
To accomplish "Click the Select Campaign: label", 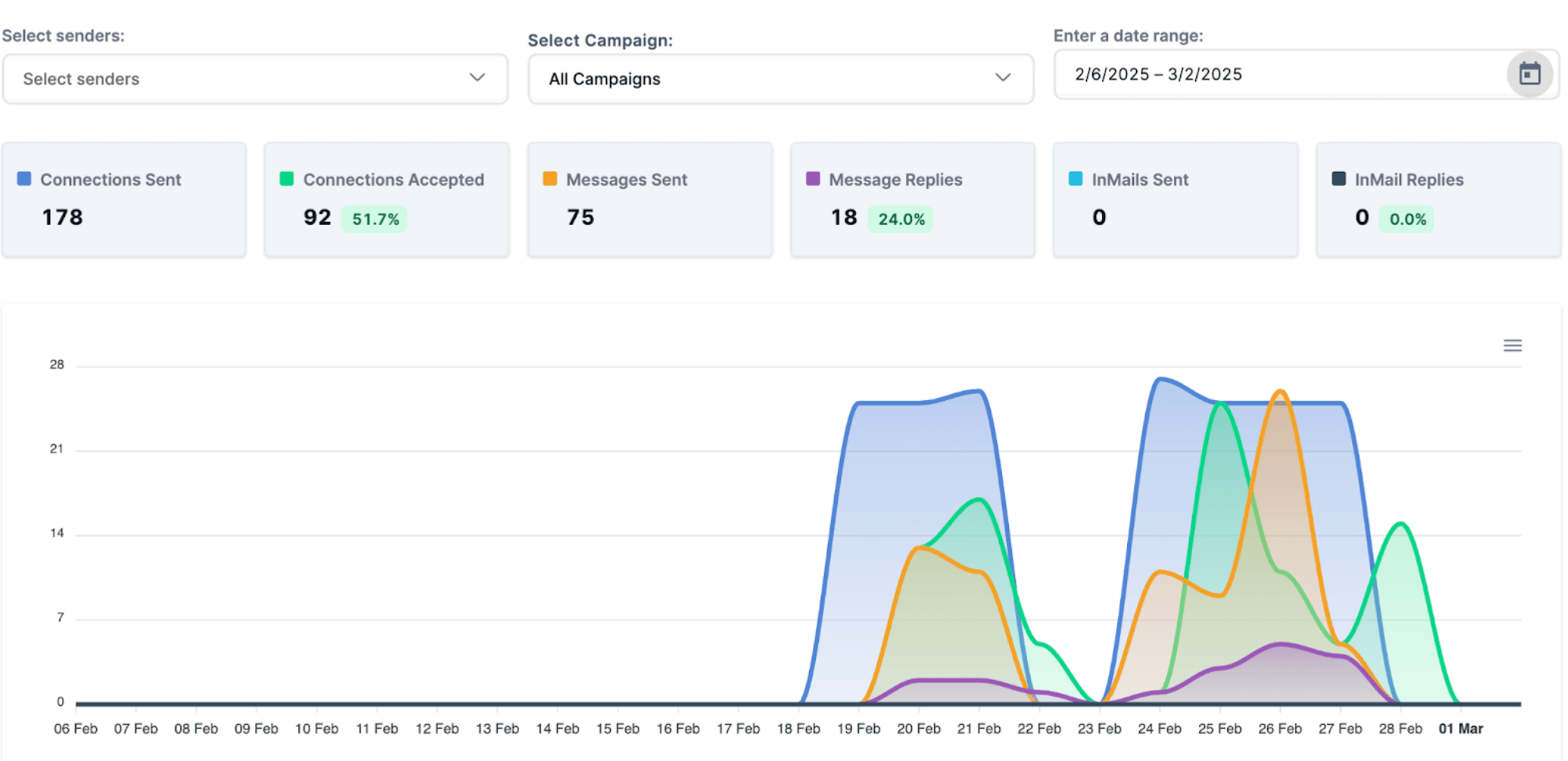I will [x=600, y=40].
